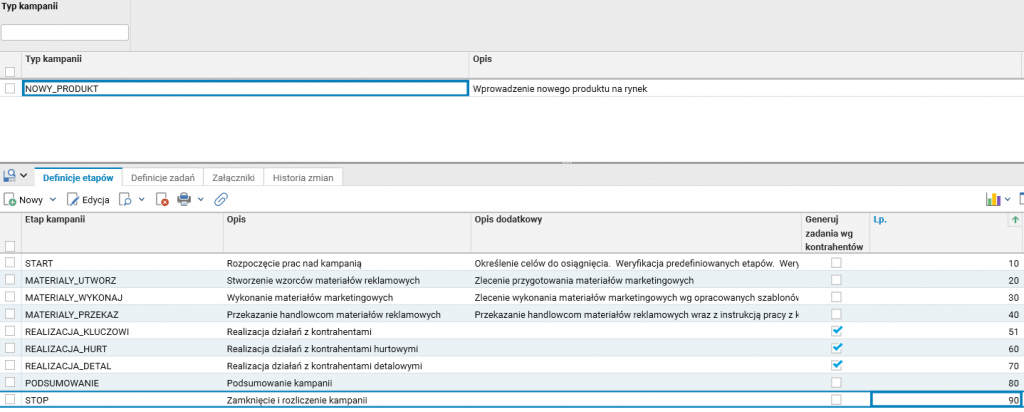1024x412 pixels.
Task: Click the paperclip attachment icon
Action: coord(221,200)
